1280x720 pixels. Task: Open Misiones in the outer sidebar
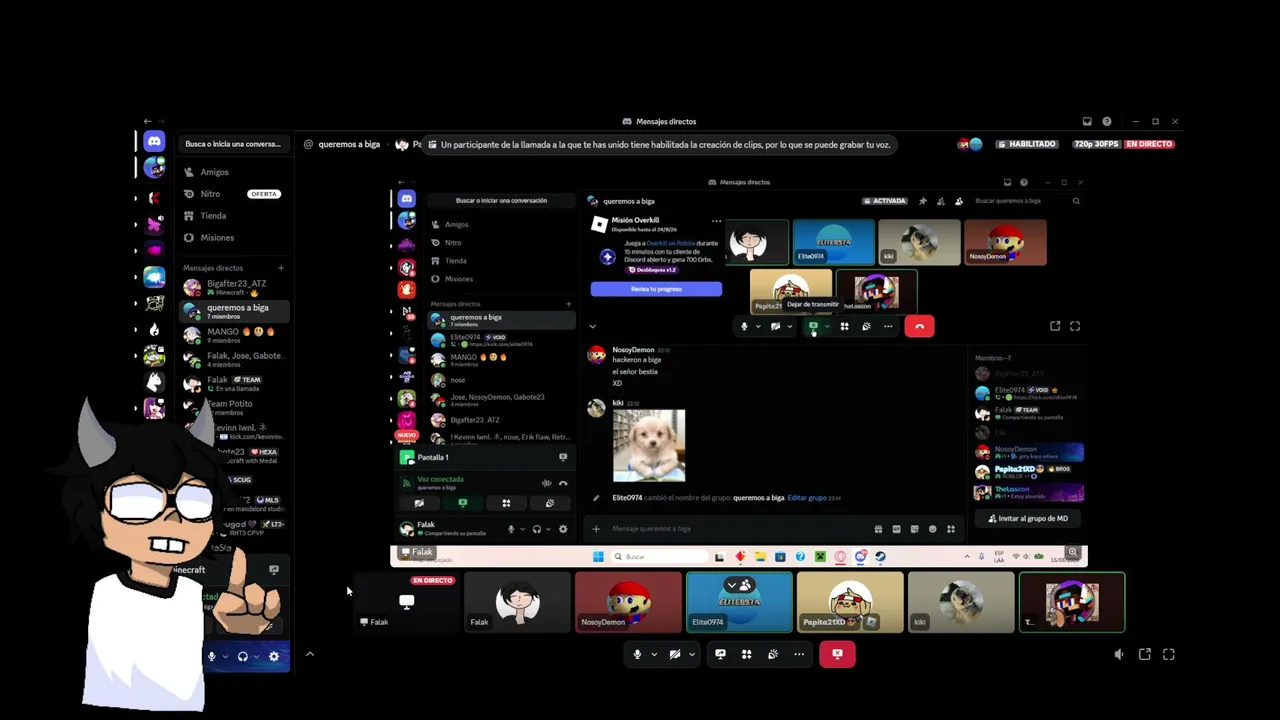pyautogui.click(x=236, y=238)
